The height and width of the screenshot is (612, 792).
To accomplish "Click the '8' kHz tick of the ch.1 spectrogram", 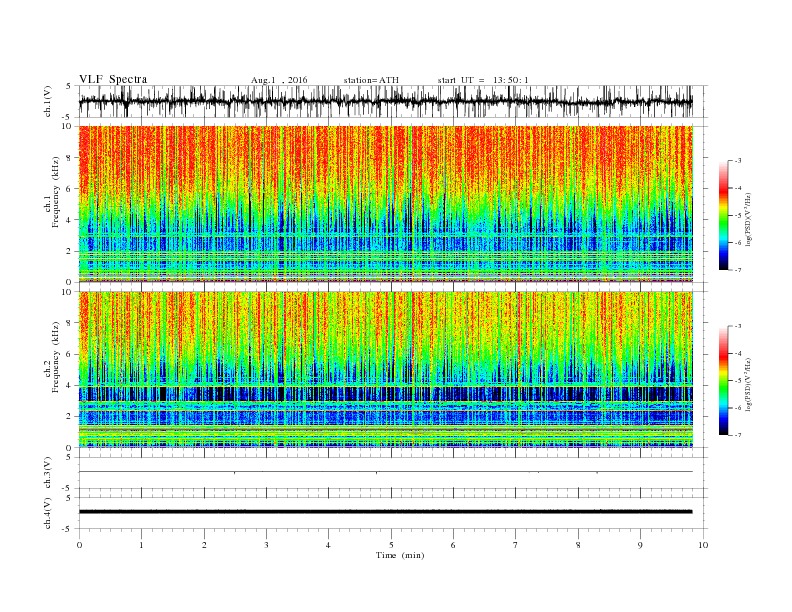I will (x=69, y=158).
